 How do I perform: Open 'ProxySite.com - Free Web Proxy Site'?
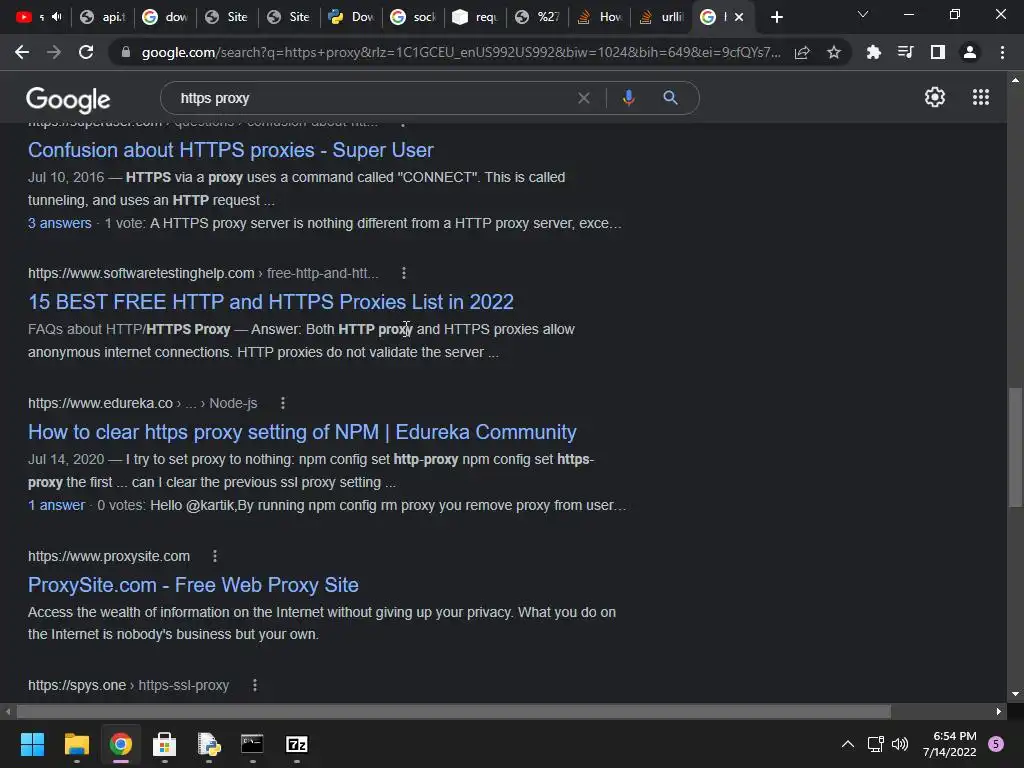coord(193,584)
